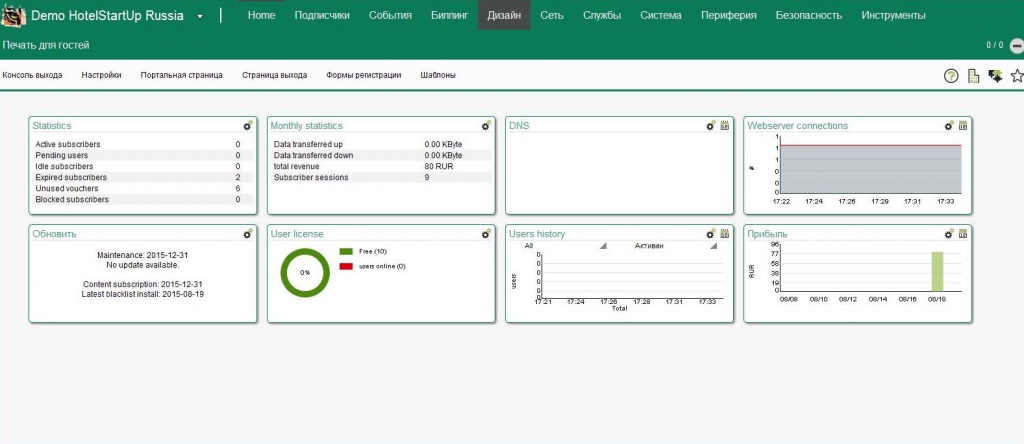The height and width of the screenshot is (444, 1024).
Task: Open the Подписчики menu
Action: coord(322,15)
